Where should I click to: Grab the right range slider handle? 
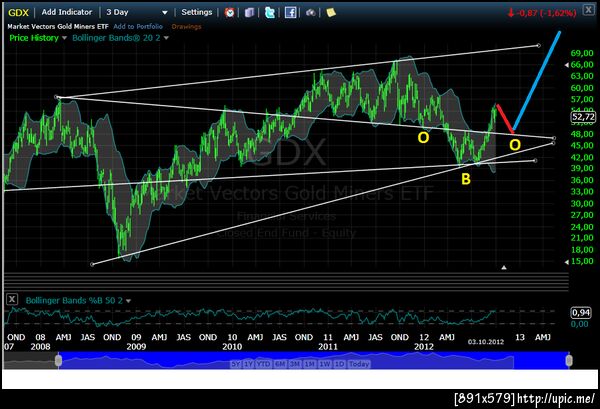[569, 360]
